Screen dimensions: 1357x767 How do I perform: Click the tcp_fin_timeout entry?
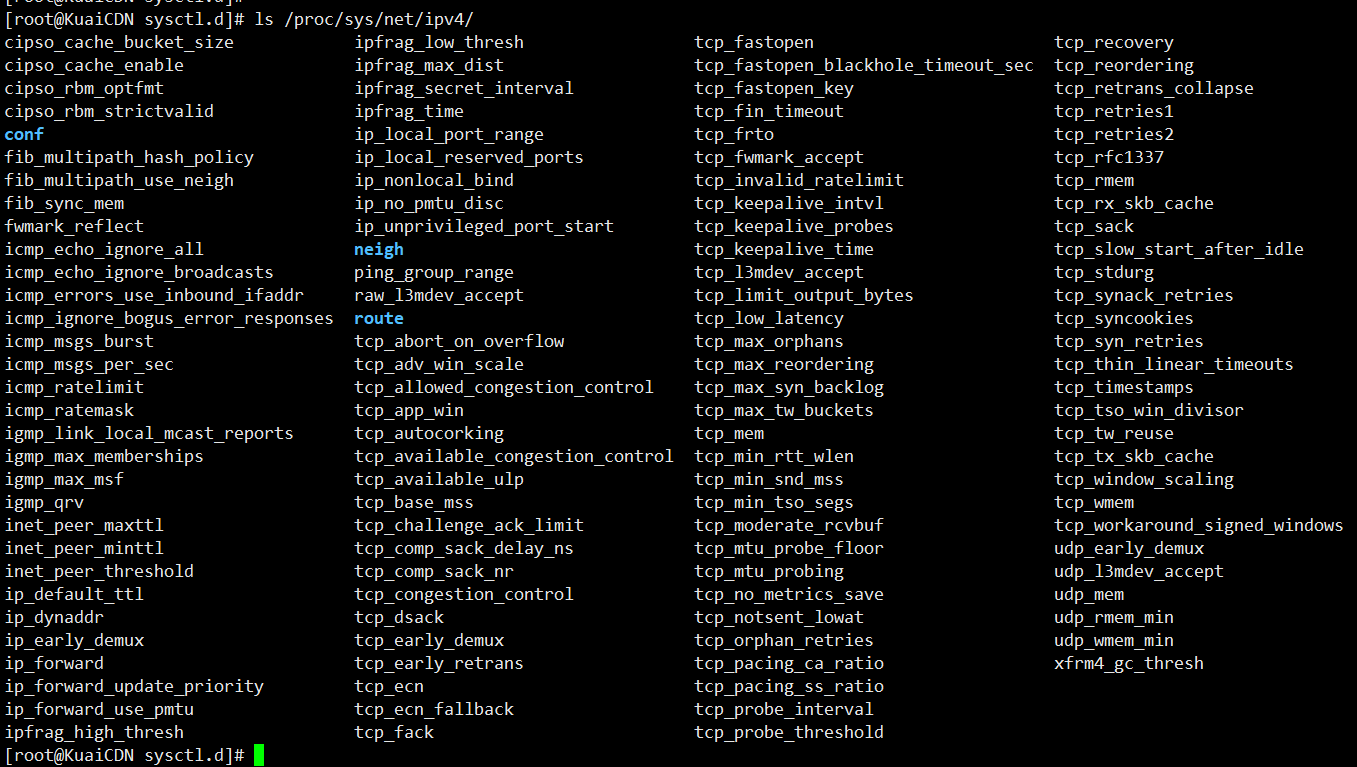(x=769, y=111)
